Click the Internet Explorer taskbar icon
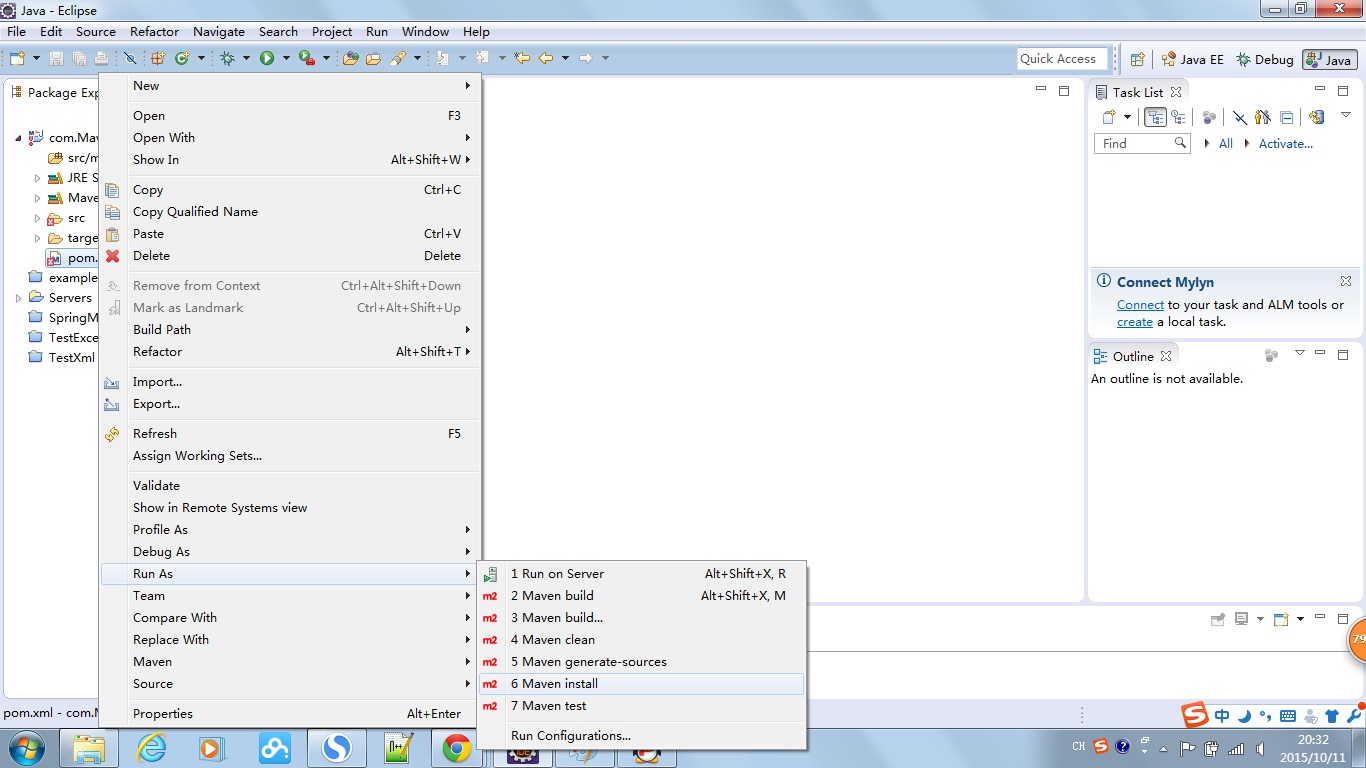This screenshot has width=1366, height=768. tap(151, 748)
